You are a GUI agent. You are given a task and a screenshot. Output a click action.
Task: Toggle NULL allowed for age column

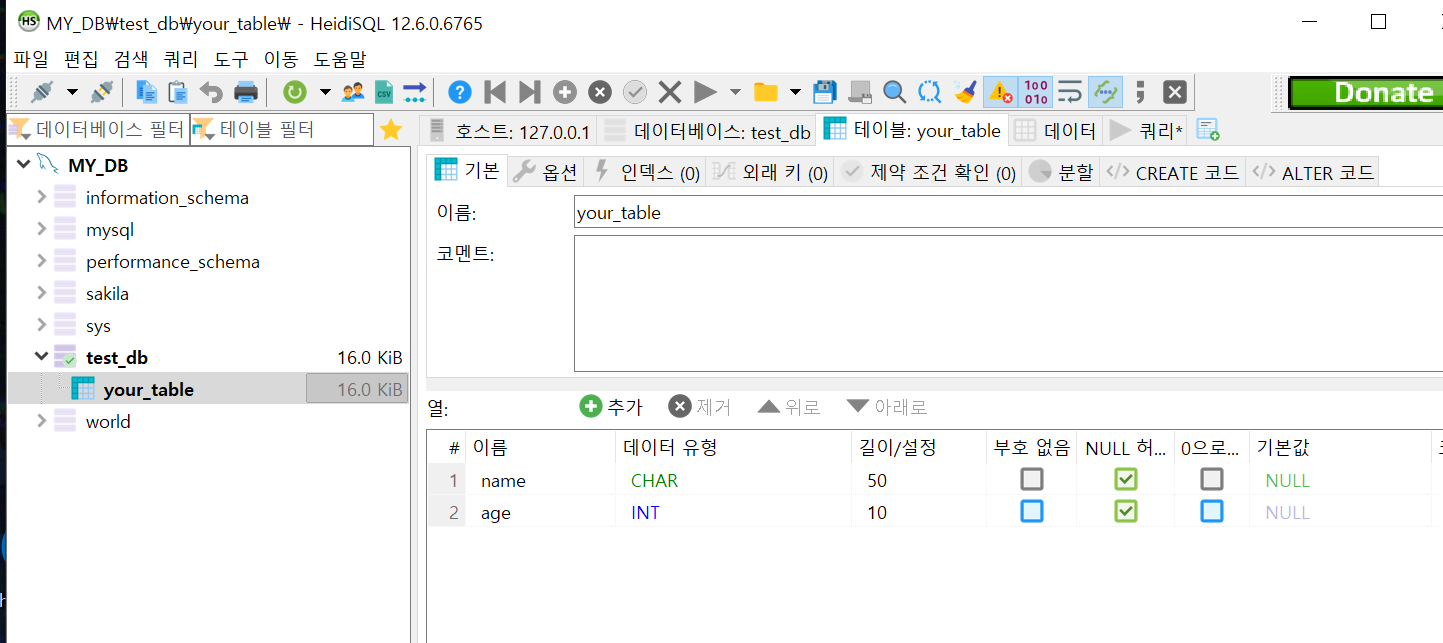pyautogui.click(x=1126, y=512)
